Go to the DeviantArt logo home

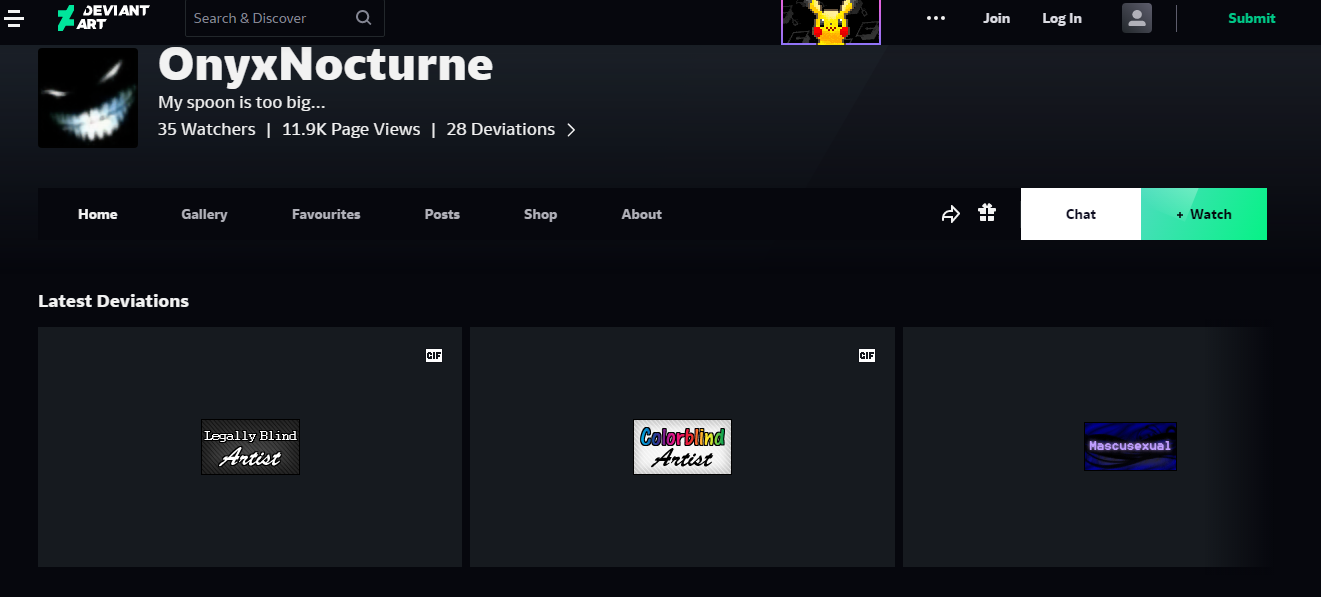tap(102, 17)
